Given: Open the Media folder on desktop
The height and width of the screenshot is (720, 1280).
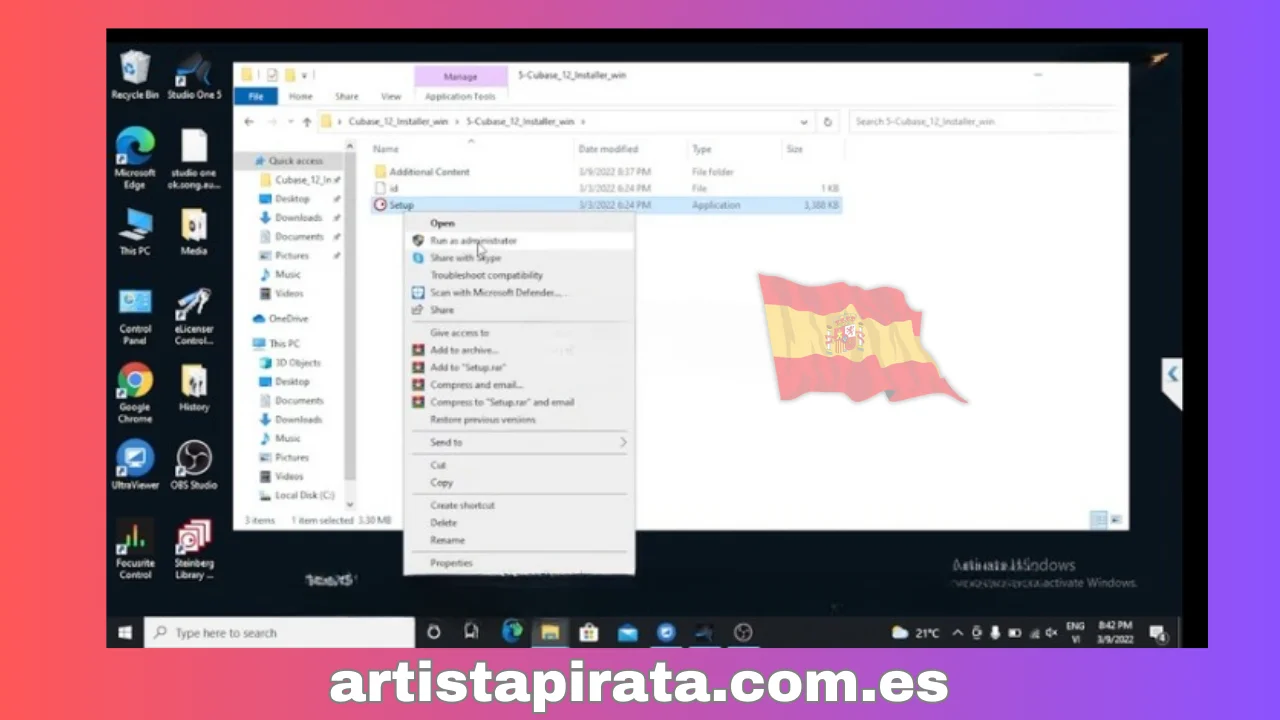Looking at the screenshot, I should 193,231.
